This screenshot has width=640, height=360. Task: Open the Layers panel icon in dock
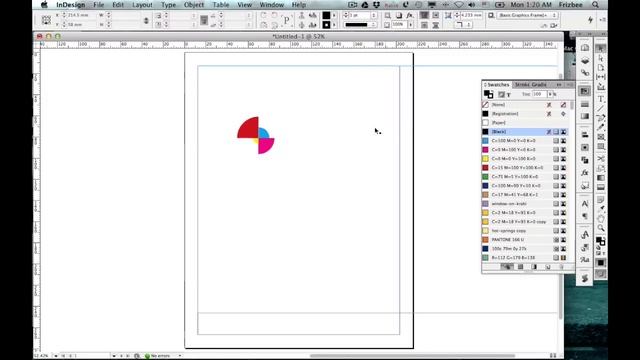tap(585, 60)
